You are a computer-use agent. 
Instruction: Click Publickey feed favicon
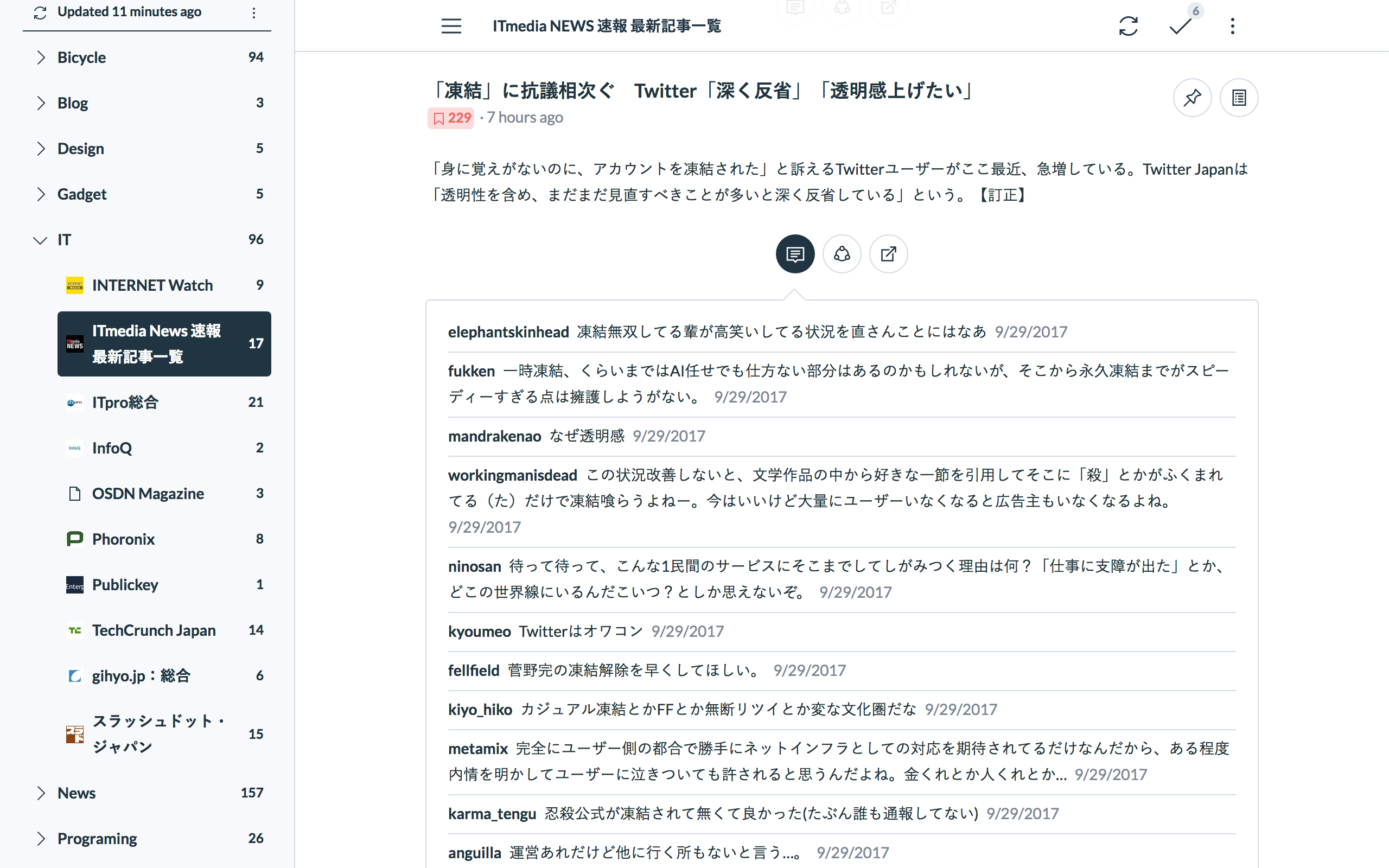(75, 585)
